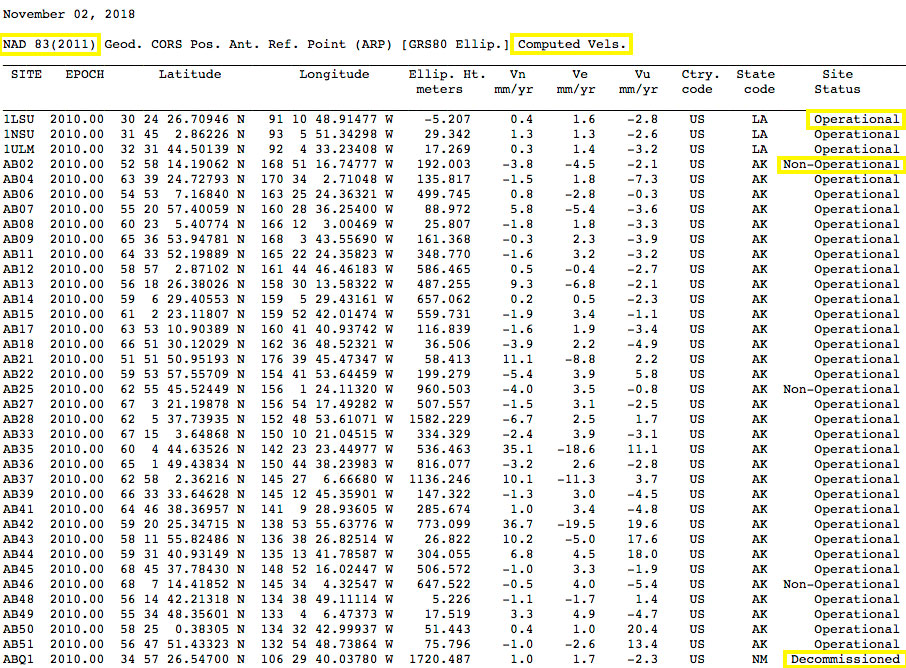Select site ID ABQ1 in last row

19,659
